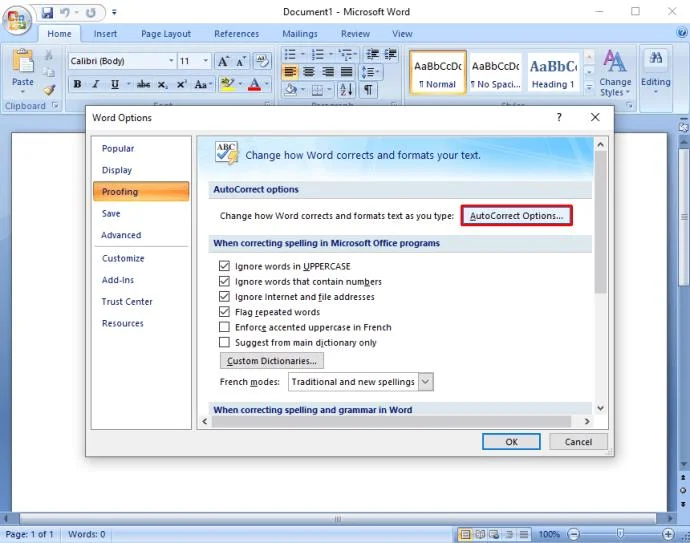Screen dimensions: 690x543
Task: Clear formatting with eraser icon
Action: 262,61
